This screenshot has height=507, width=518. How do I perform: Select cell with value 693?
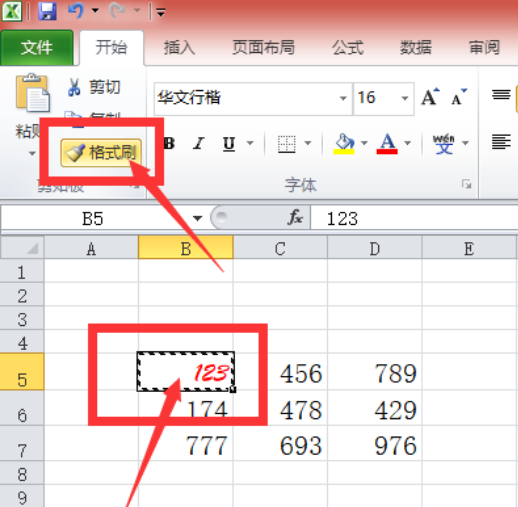[x=280, y=444]
